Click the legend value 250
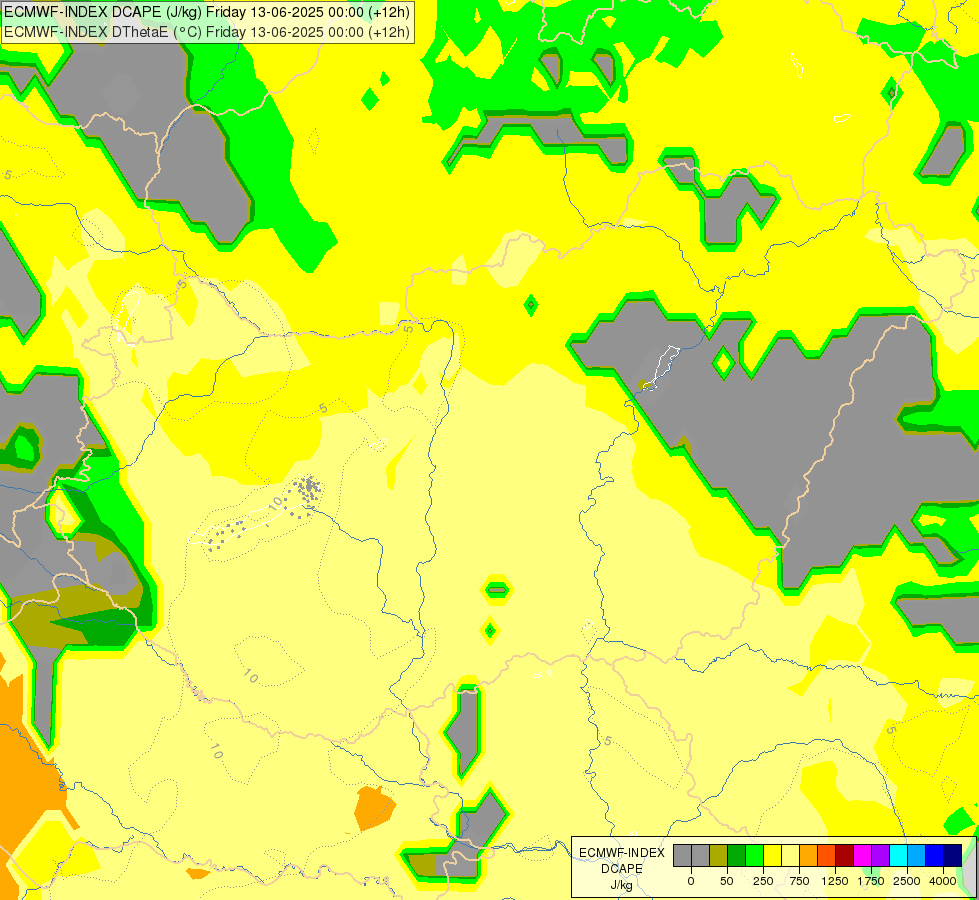 [x=763, y=881]
